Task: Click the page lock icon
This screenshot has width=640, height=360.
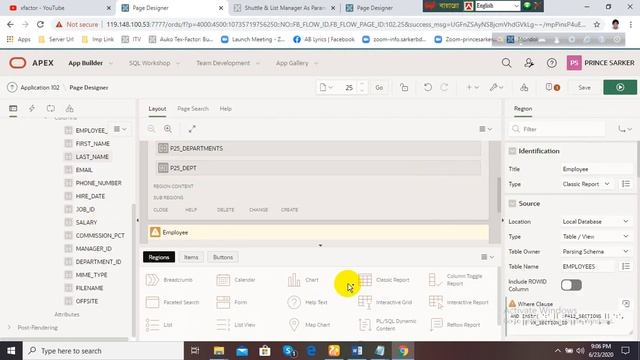Action: (x=404, y=87)
